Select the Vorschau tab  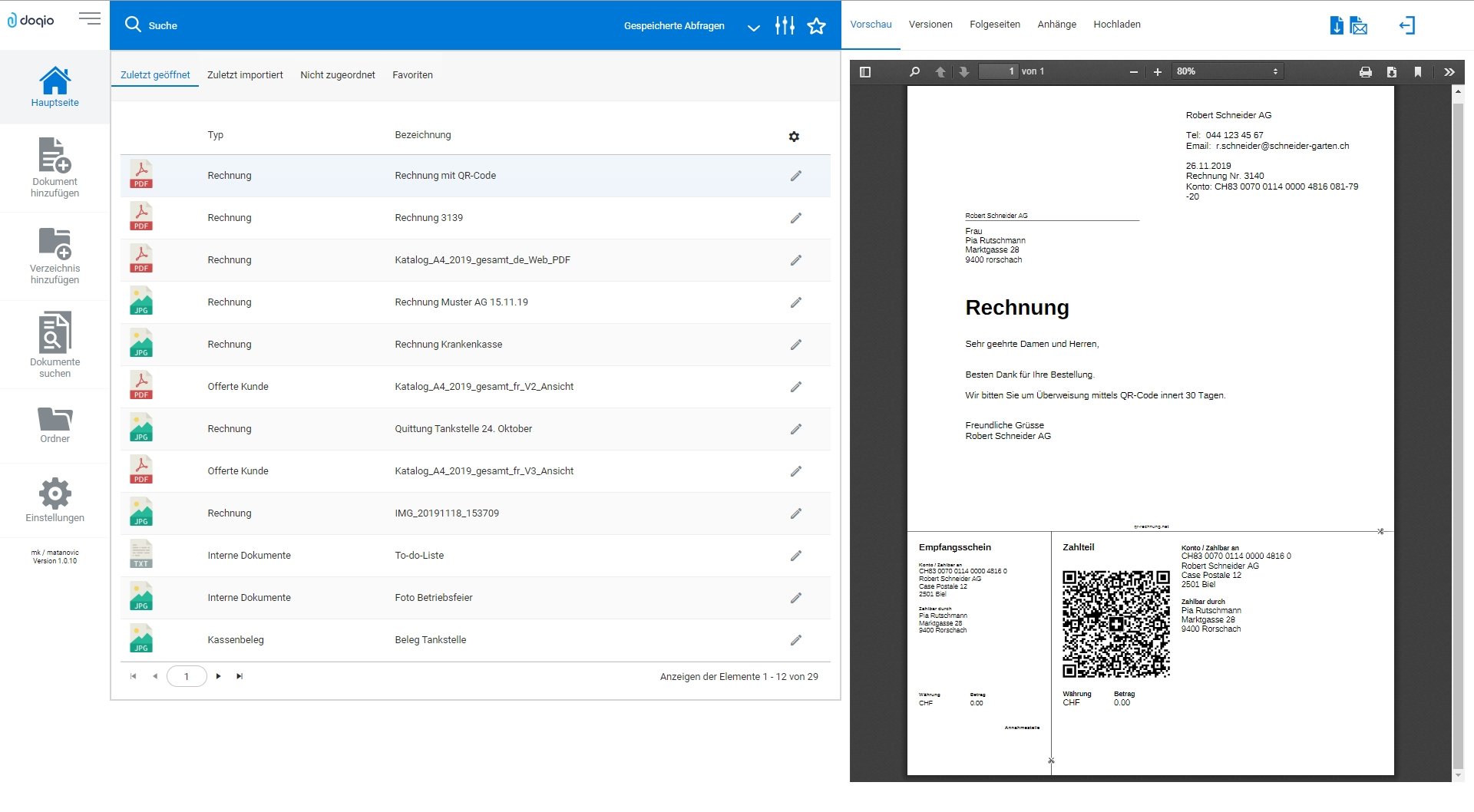click(871, 25)
